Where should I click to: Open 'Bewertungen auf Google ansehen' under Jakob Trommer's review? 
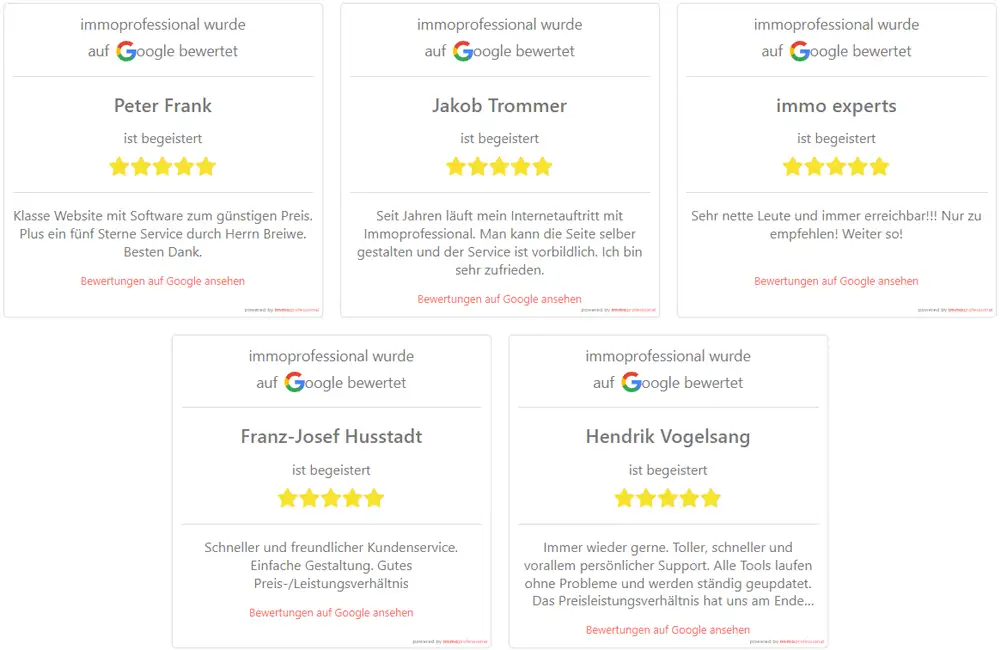tap(499, 299)
